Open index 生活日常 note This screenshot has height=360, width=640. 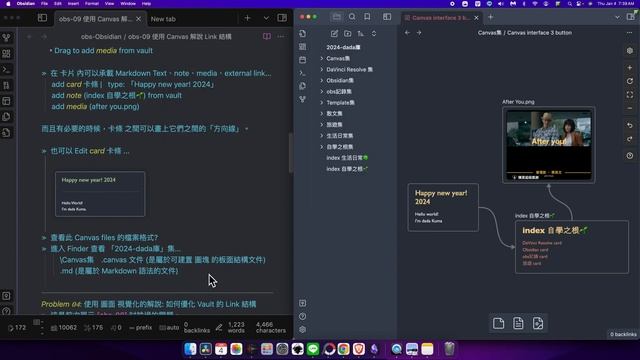click(347, 158)
